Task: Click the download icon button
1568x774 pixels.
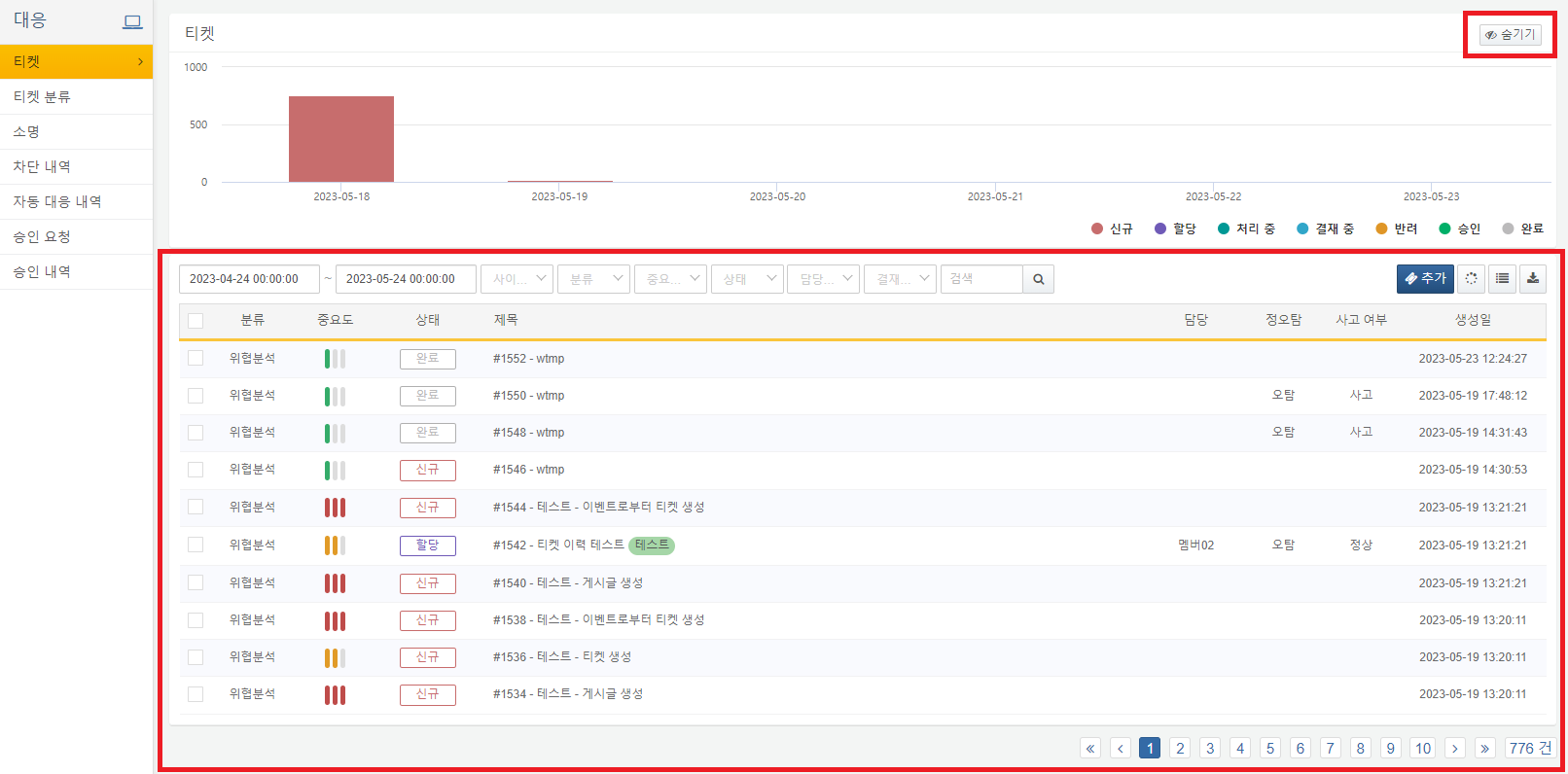Action: (x=1533, y=279)
